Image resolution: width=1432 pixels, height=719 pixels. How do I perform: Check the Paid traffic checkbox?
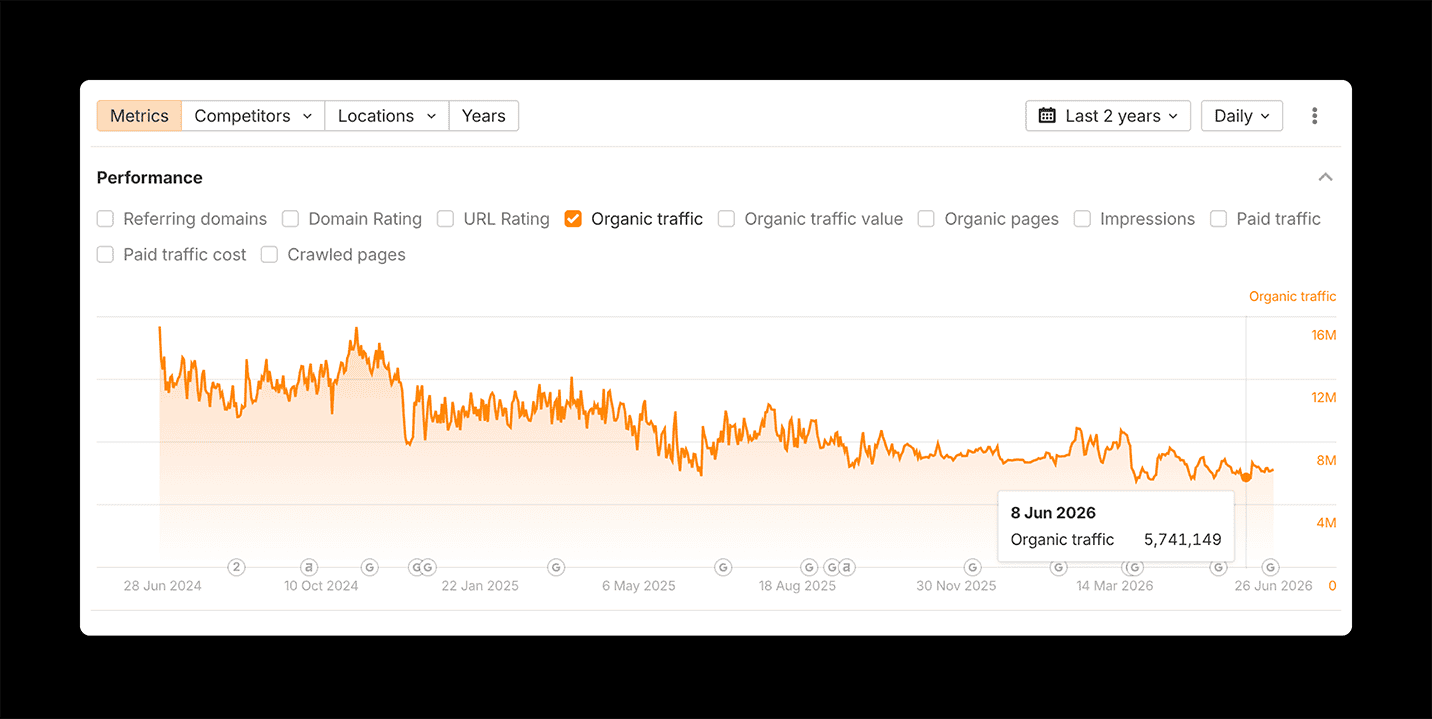click(x=1218, y=219)
